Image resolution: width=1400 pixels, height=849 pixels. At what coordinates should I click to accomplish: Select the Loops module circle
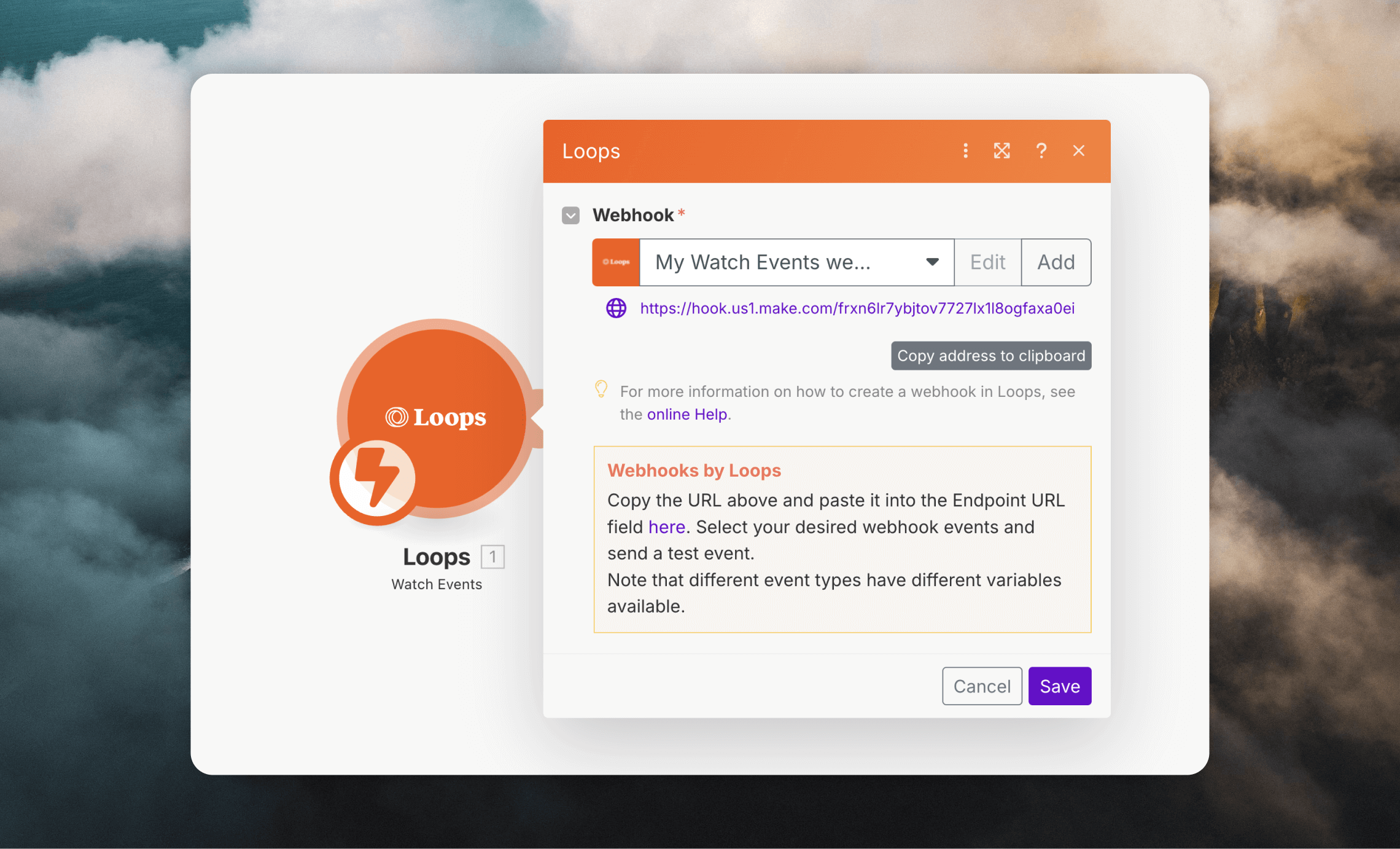click(437, 418)
